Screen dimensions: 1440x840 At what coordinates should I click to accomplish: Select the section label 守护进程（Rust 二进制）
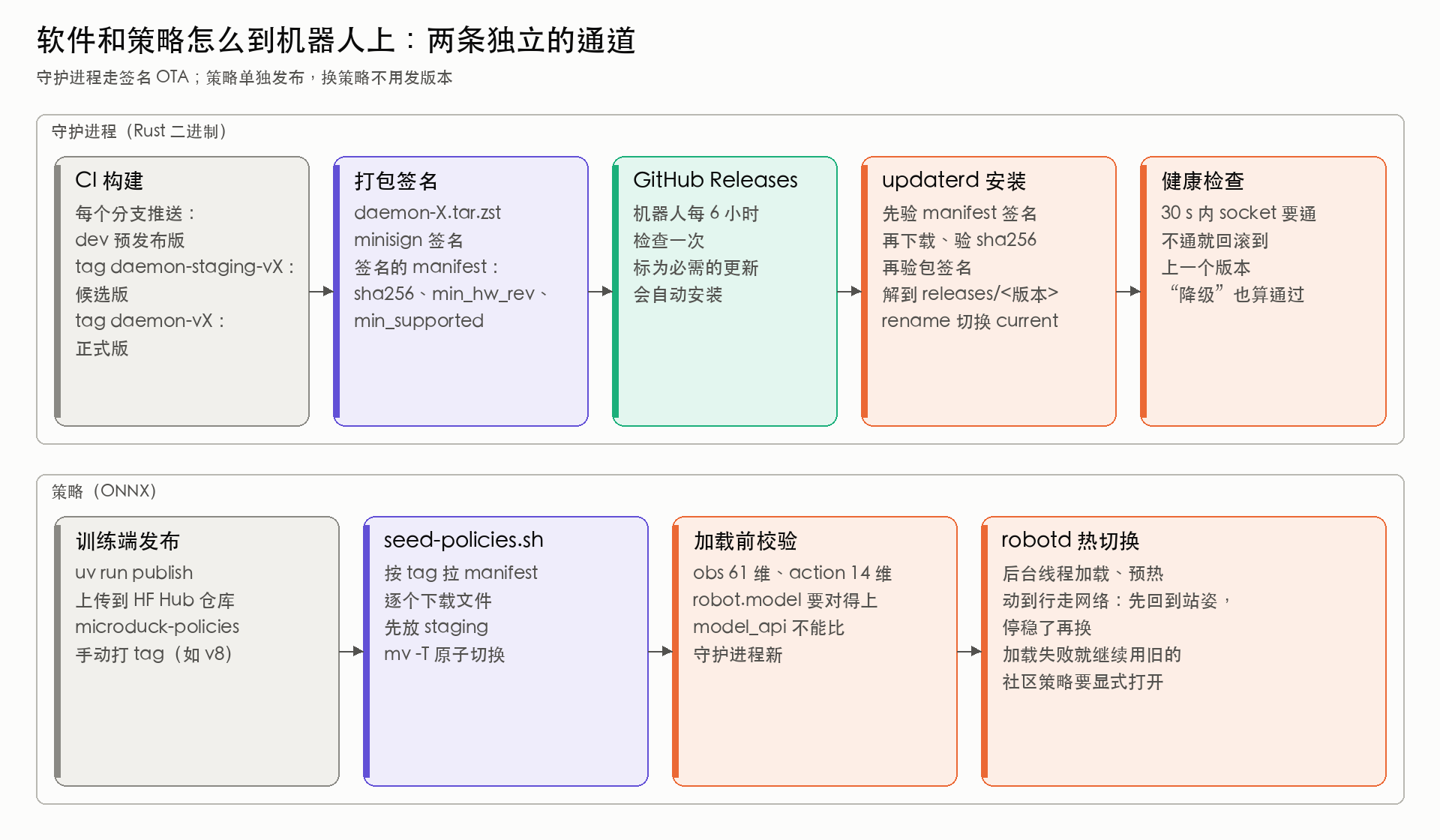pyautogui.click(x=139, y=131)
